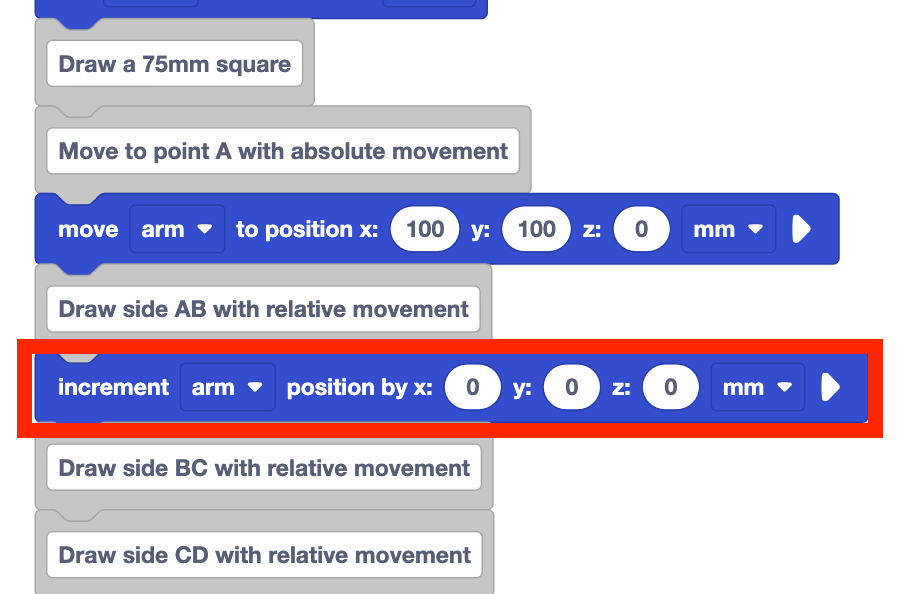Click the x increment field showing 0

(472, 387)
